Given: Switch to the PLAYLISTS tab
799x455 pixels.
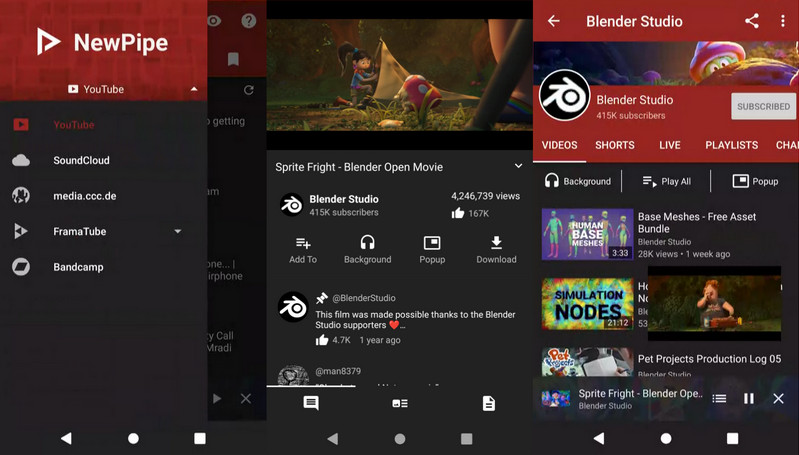Looking at the screenshot, I should click(732, 145).
